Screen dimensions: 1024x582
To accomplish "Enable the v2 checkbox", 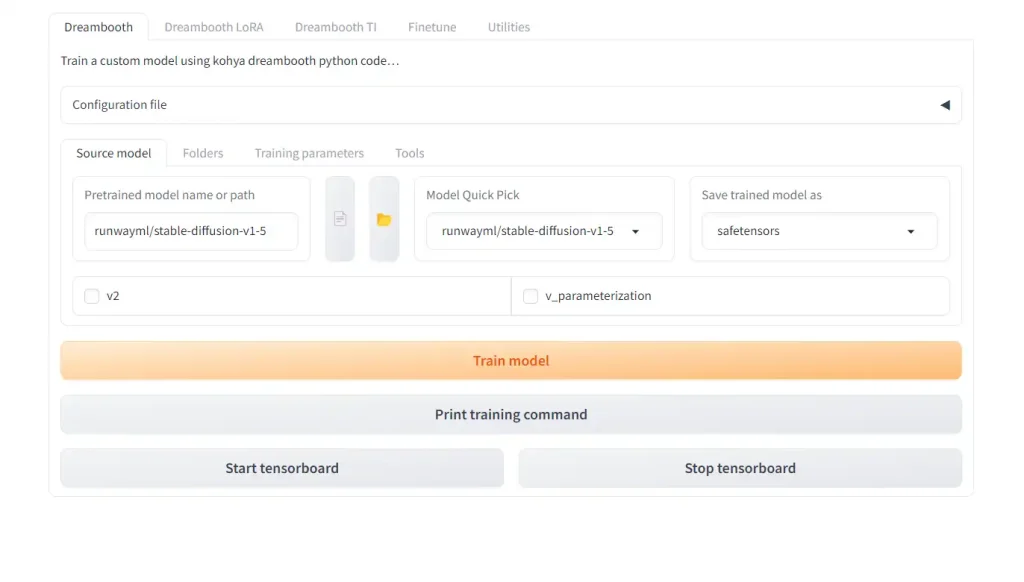I will tap(92, 296).
